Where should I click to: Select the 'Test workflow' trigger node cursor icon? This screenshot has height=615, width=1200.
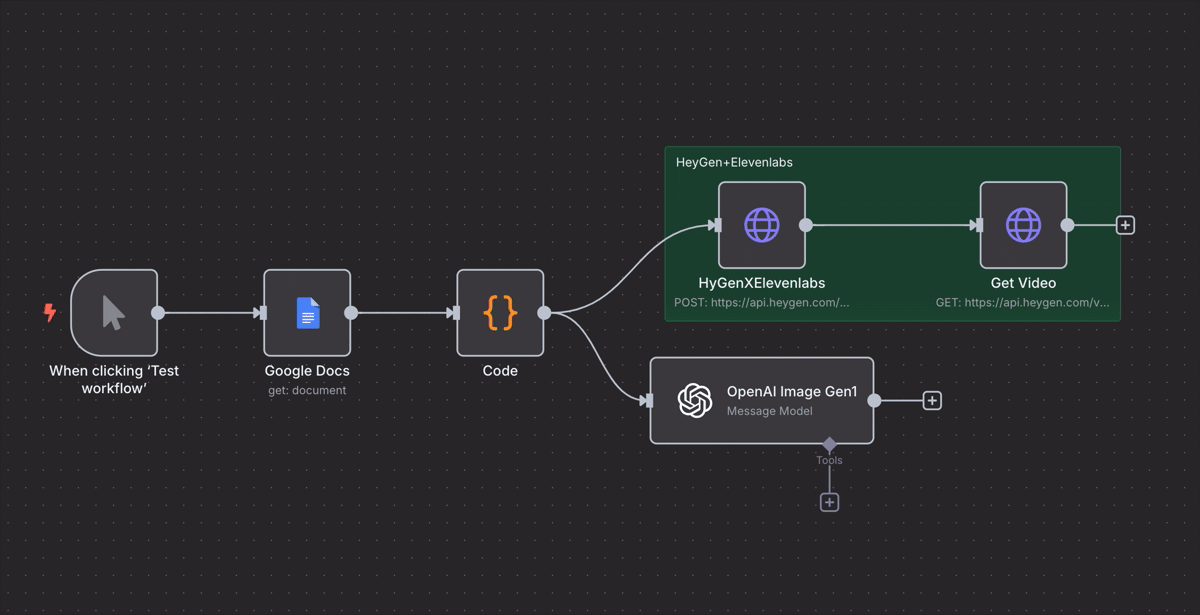coord(114,313)
